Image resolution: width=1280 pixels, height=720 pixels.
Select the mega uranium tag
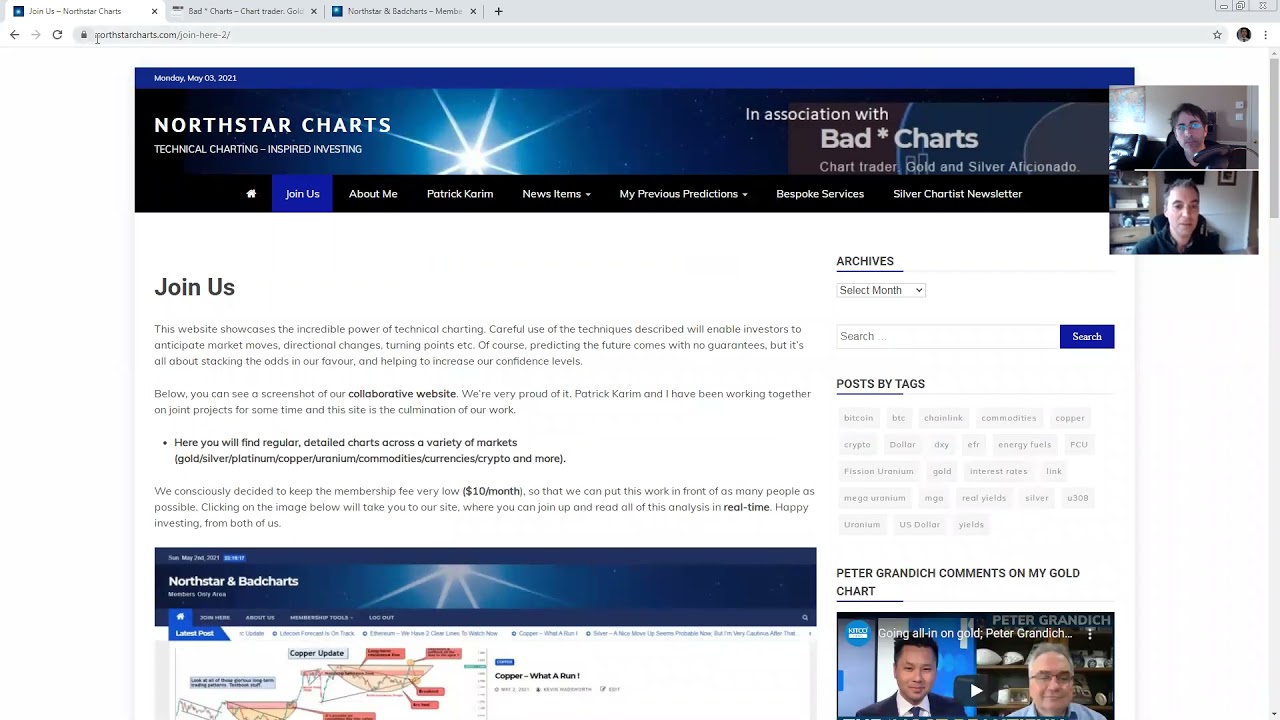(875, 498)
